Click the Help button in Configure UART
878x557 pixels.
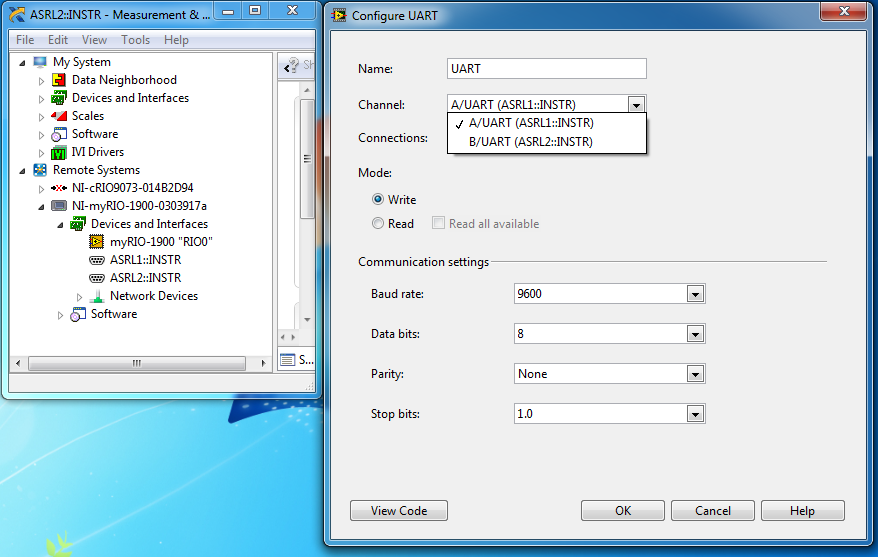pyautogui.click(x=802, y=511)
